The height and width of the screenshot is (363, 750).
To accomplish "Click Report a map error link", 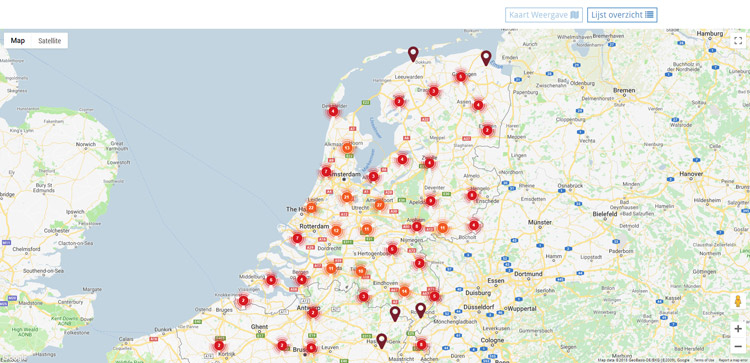I will (732, 360).
